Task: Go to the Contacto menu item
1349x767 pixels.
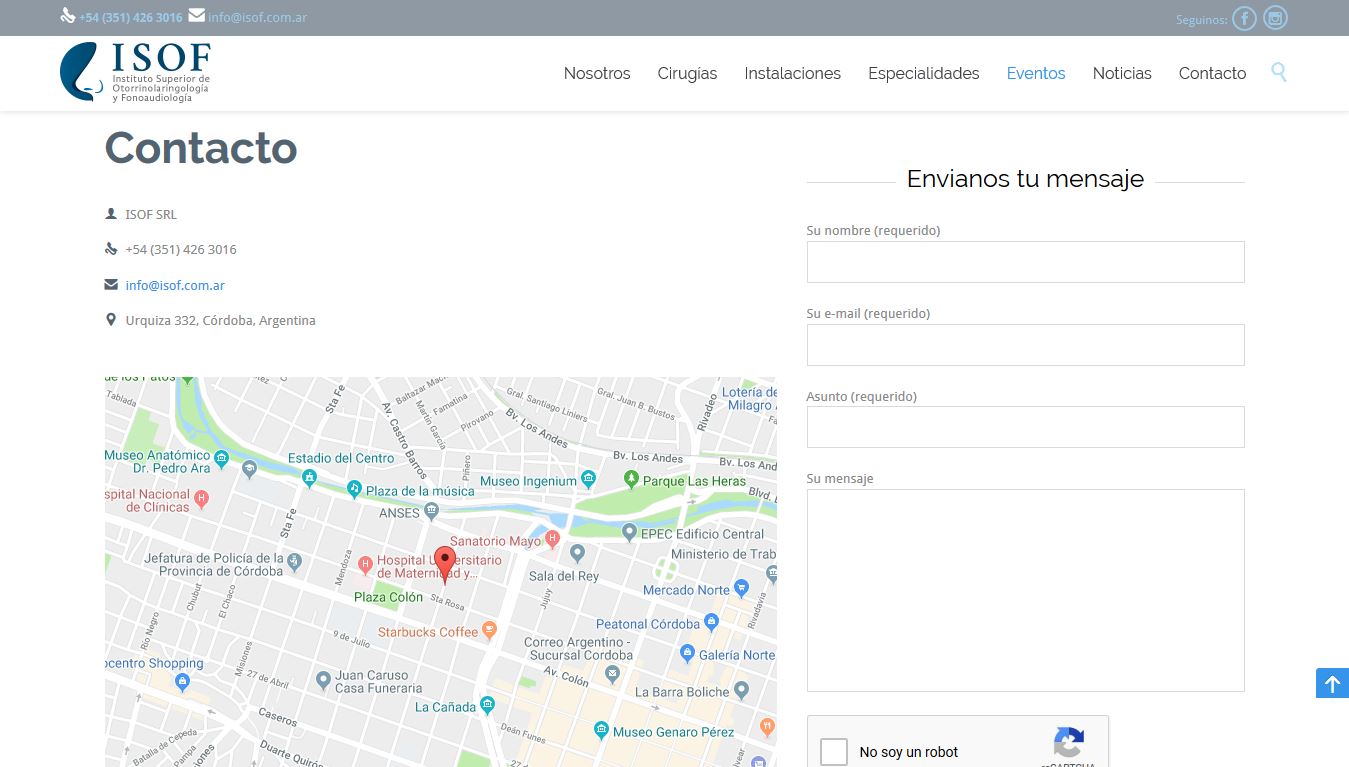Action: [x=1212, y=73]
